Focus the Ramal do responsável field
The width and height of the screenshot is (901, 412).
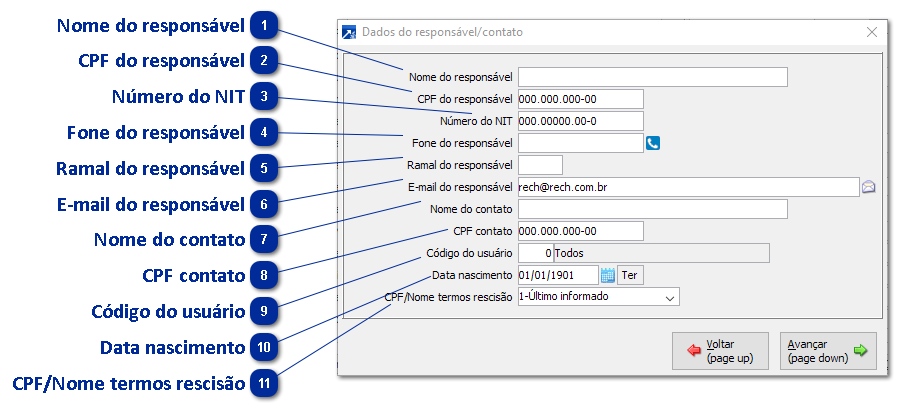tap(540, 165)
